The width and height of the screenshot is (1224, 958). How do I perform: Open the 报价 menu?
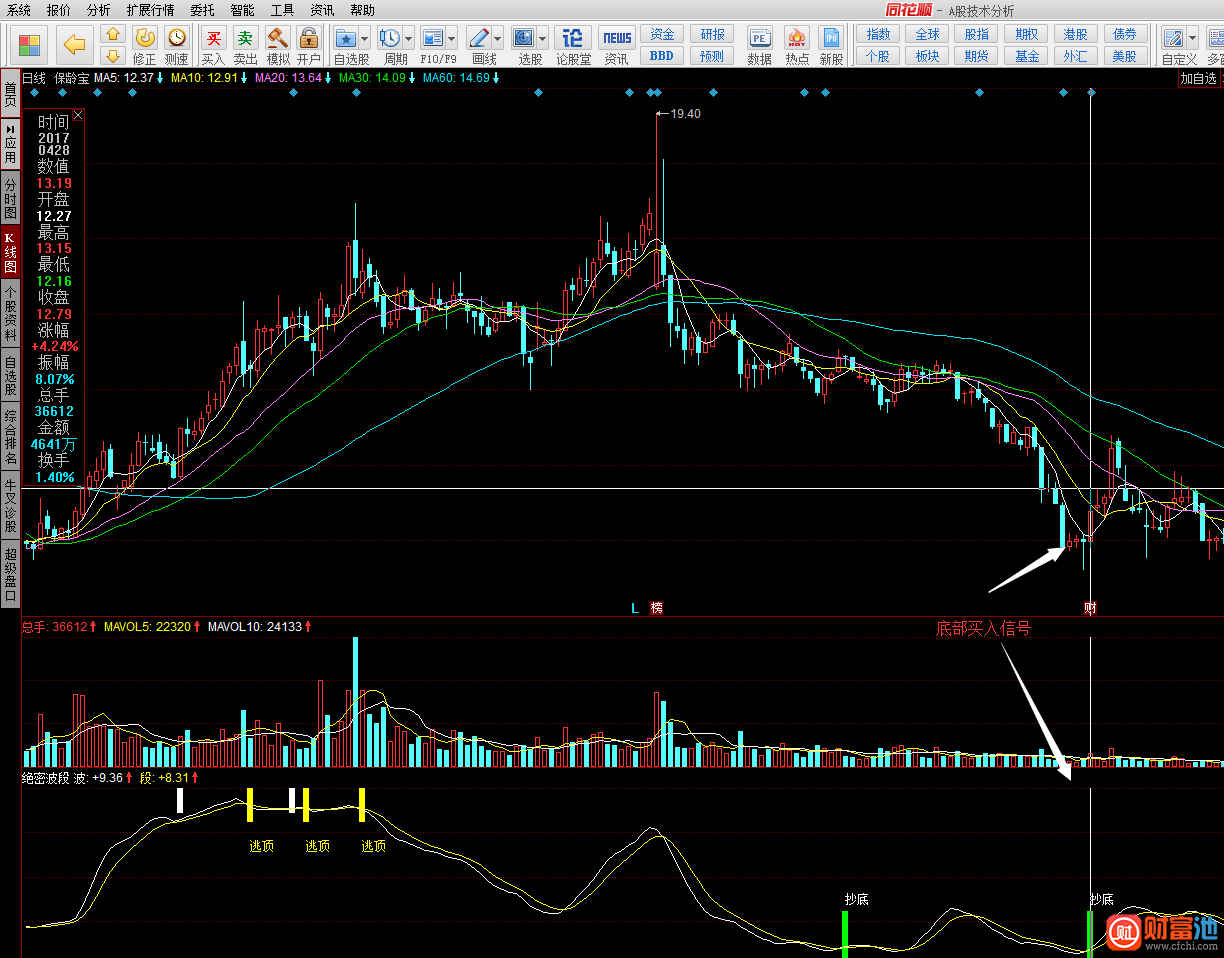click(59, 10)
